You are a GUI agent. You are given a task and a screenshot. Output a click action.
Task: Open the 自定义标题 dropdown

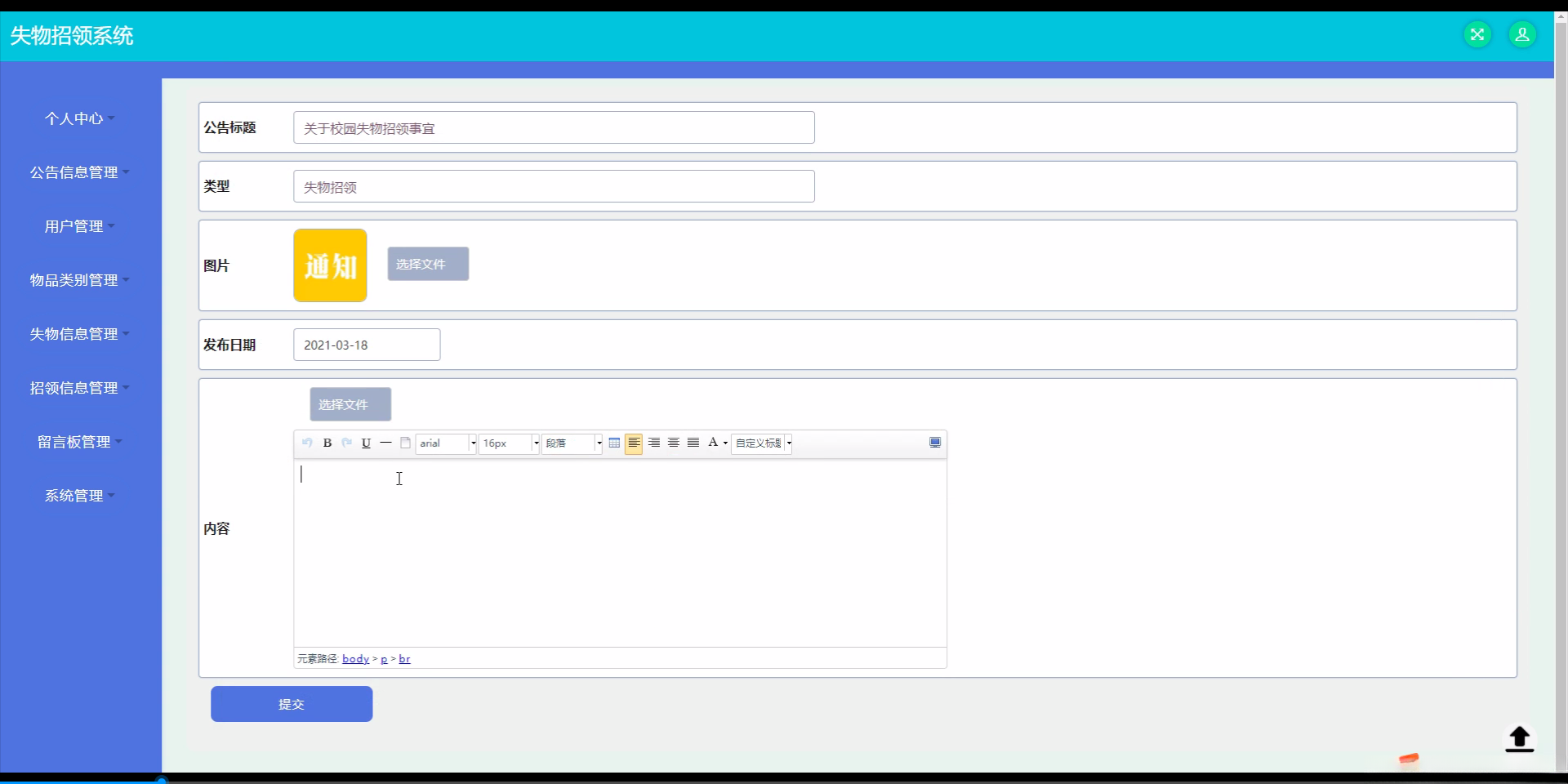[x=762, y=443]
